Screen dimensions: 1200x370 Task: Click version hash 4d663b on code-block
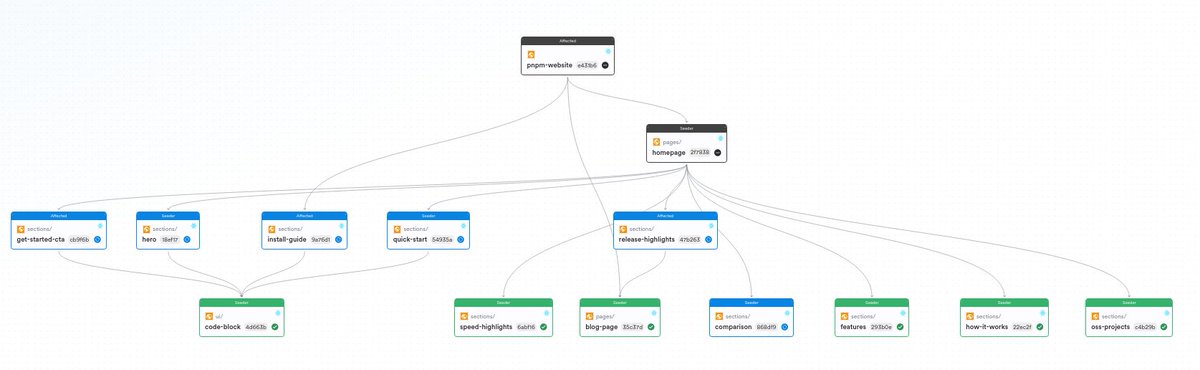click(x=256, y=327)
